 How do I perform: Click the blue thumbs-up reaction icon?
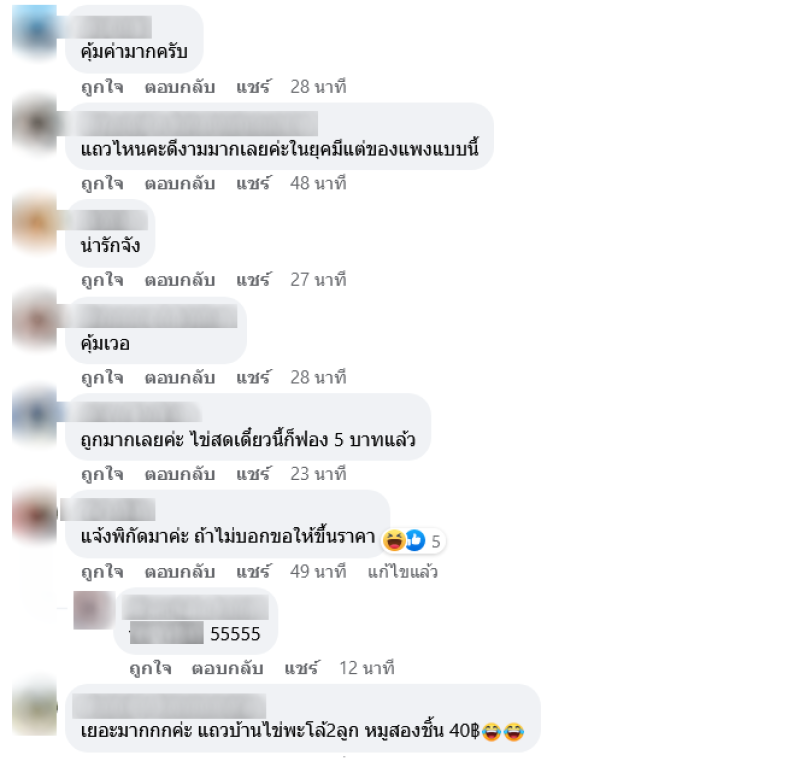pos(414,541)
